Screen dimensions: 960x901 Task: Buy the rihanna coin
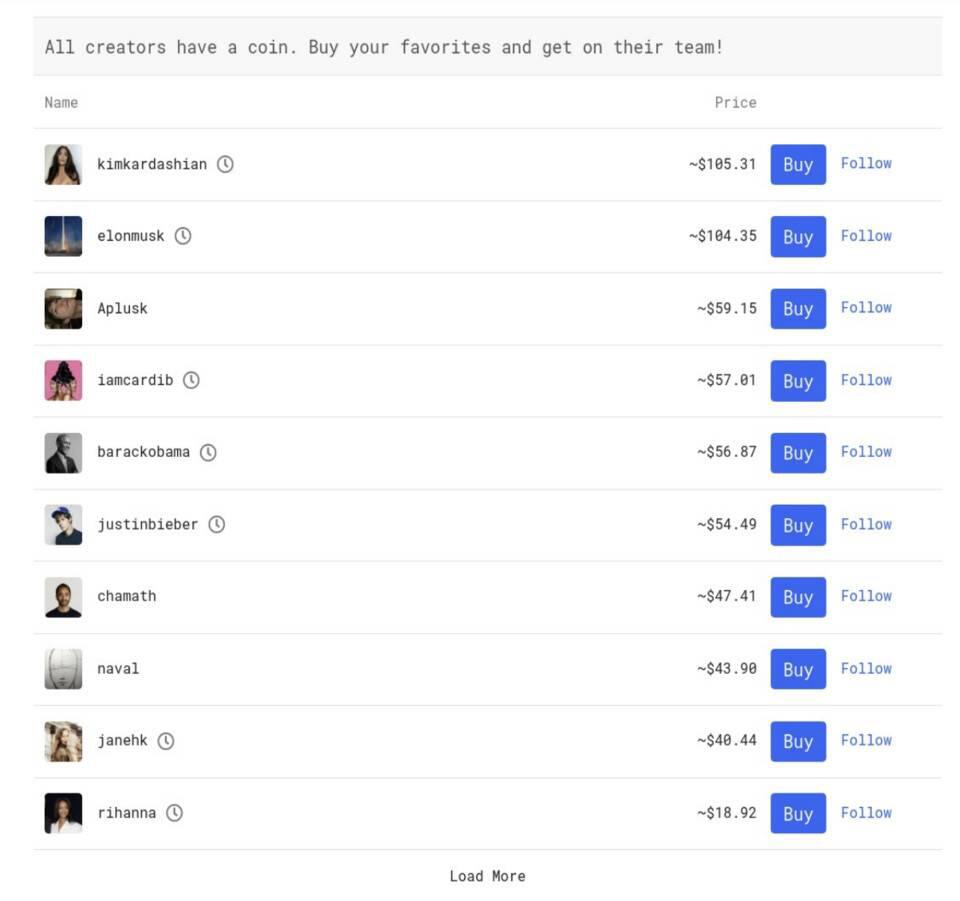pyautogui.click(x=797, y=814)
